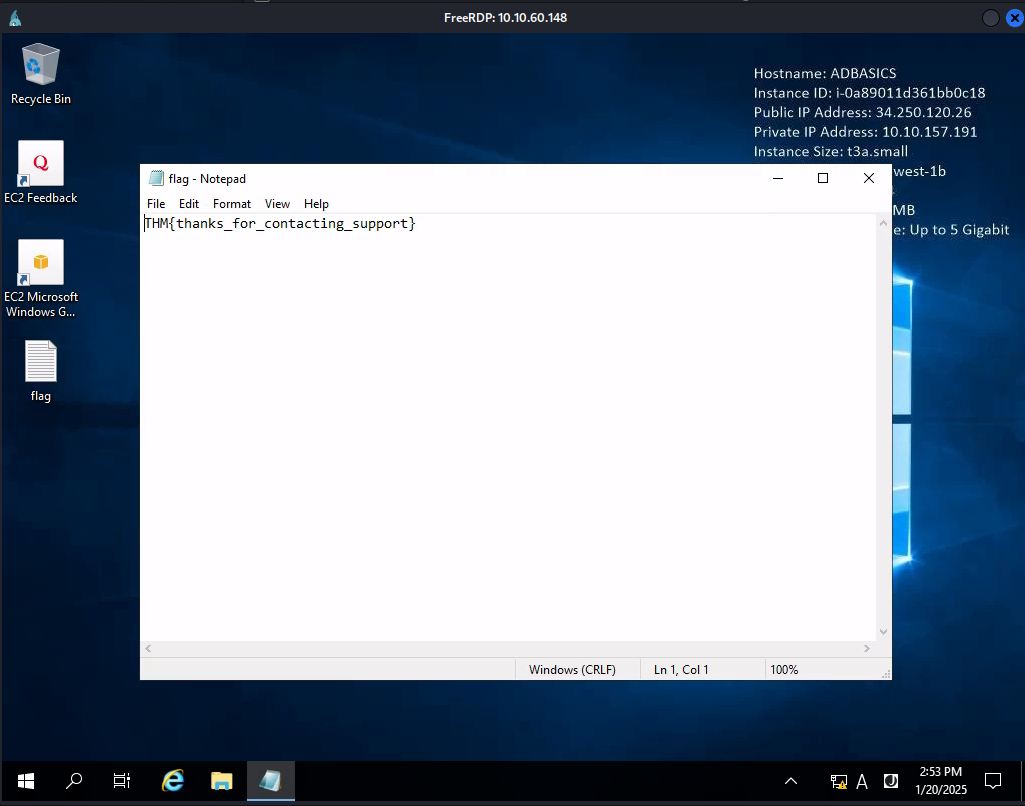Click the Start button

coord(23,781)
